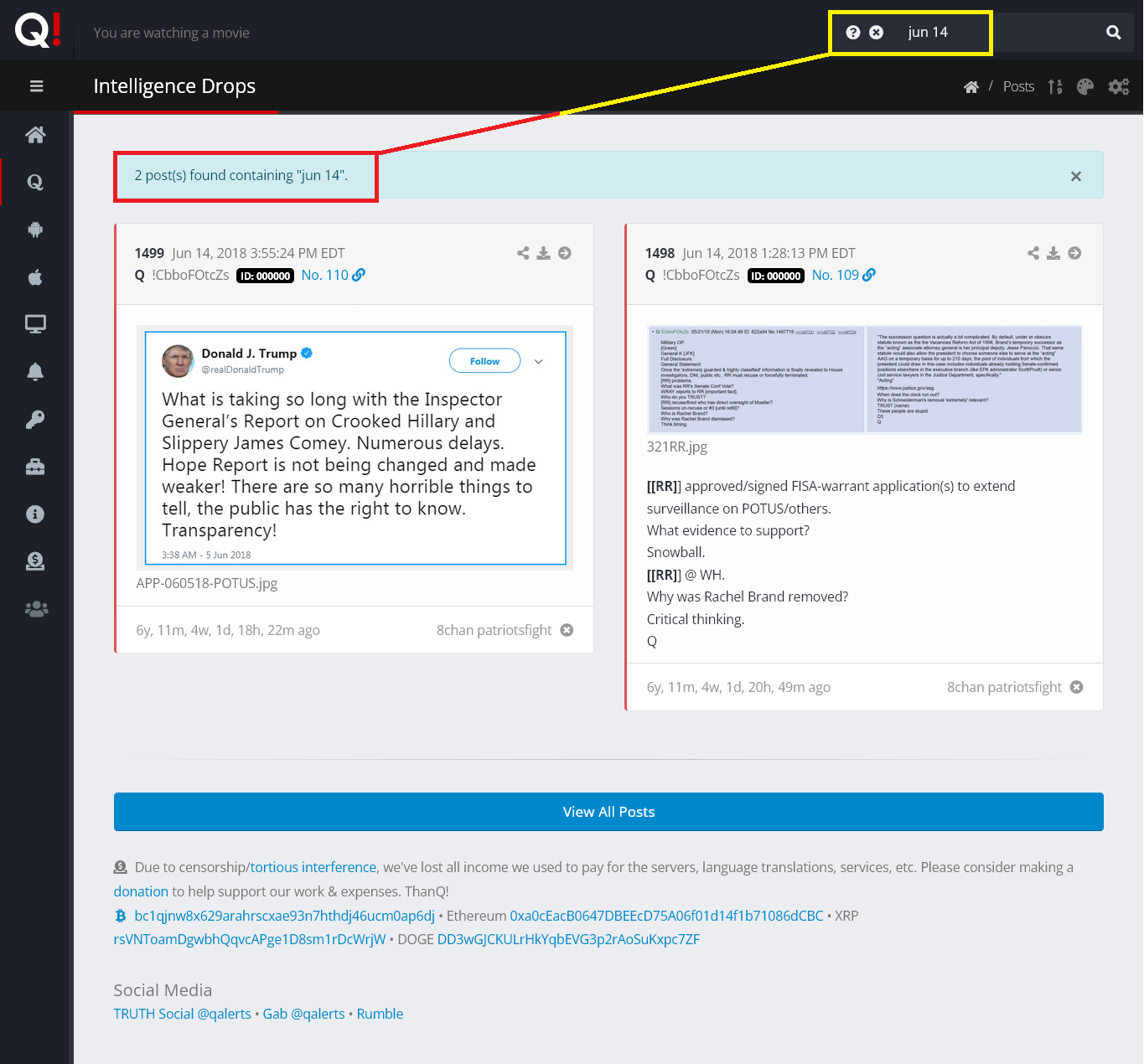The height and width of the screenshot is (1064, 1144).
Task: Share post 1499
Action: pos(523,253)
